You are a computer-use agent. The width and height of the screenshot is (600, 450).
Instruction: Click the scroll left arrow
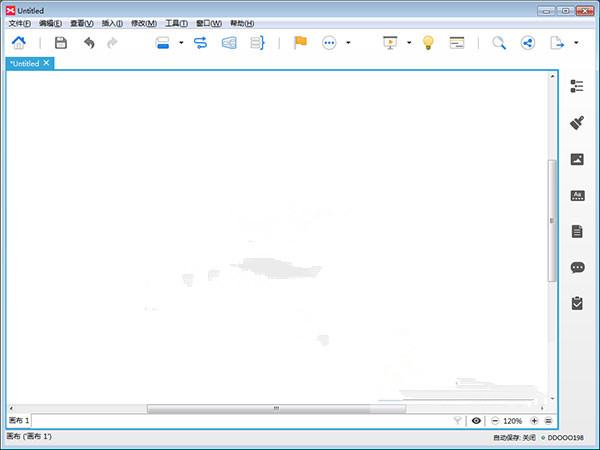(11, 409)
